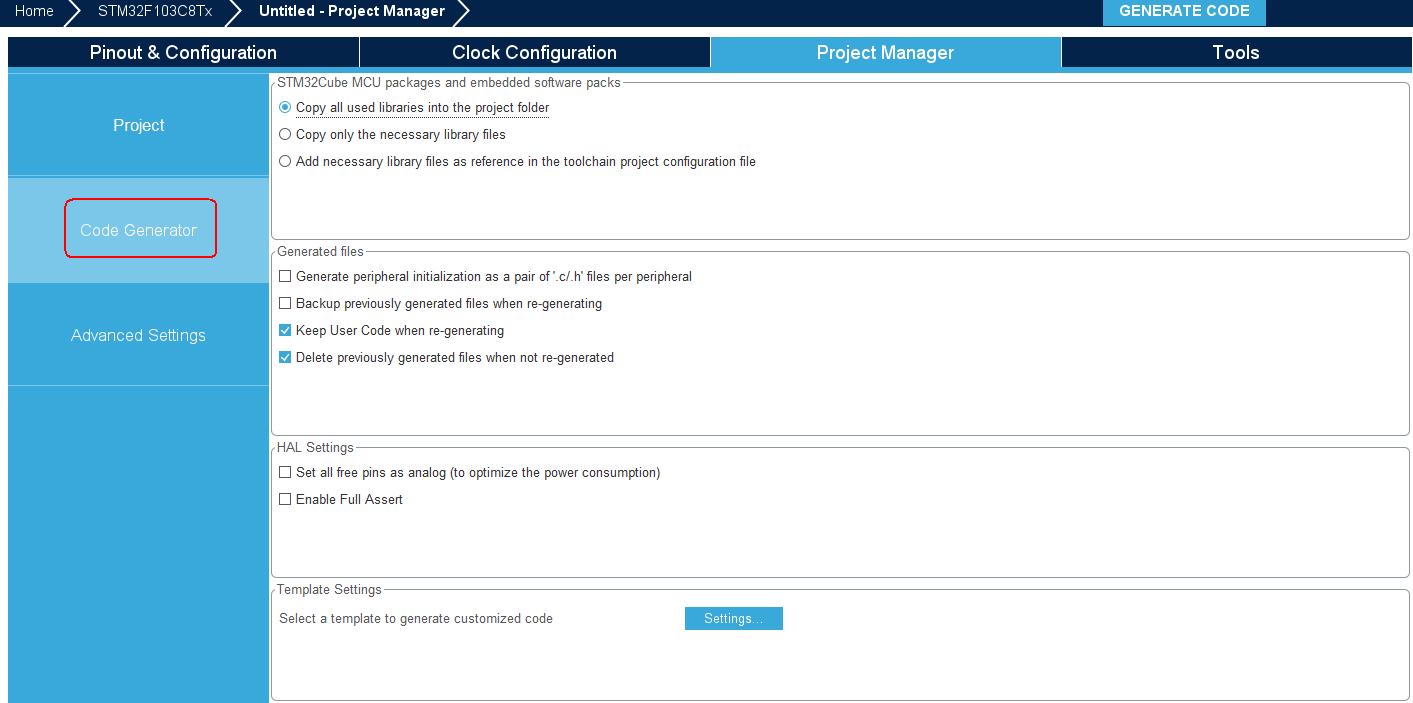Image resolution: width=1413 pixels, height=703 pixels.
Task: Click 'STM32Cube MCU packages and embedded software packs' title
Action: click(x=449, y=83)
